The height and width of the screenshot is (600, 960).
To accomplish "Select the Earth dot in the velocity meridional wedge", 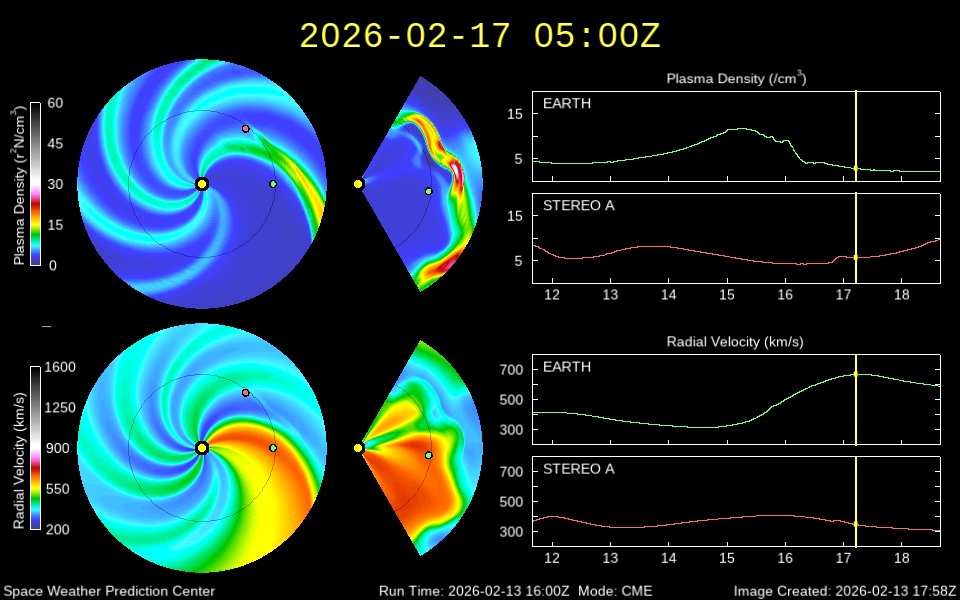I will coord(428,455).
